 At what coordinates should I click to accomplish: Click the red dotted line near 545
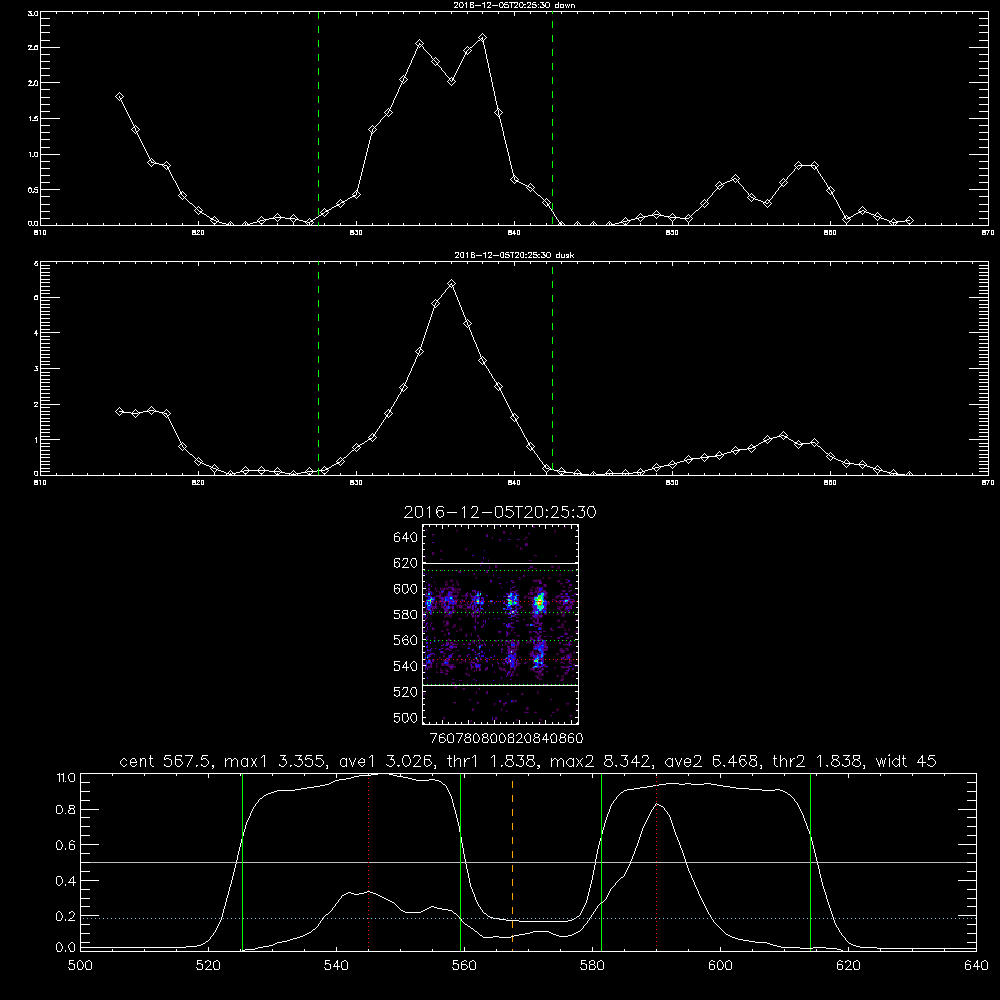pyautogui.click(x=369, y=862)
